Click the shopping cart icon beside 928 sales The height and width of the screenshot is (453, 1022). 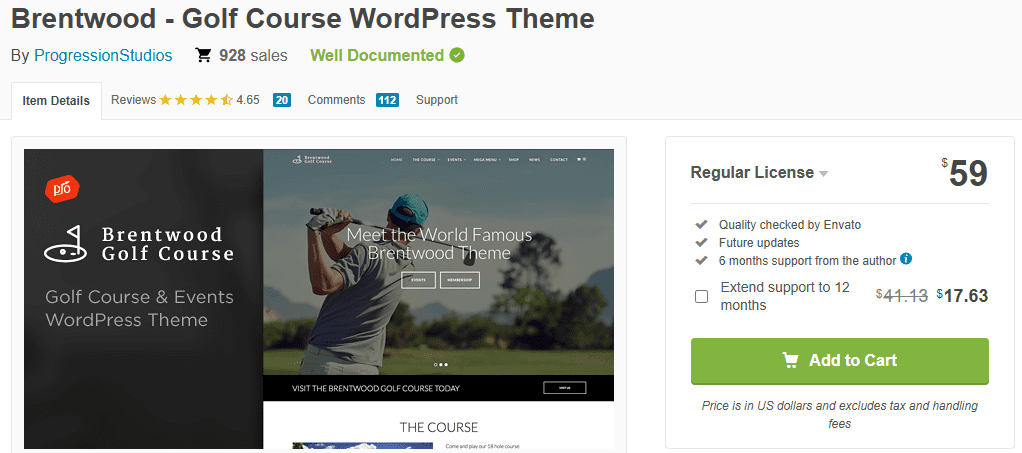click(x=203, y=55)
